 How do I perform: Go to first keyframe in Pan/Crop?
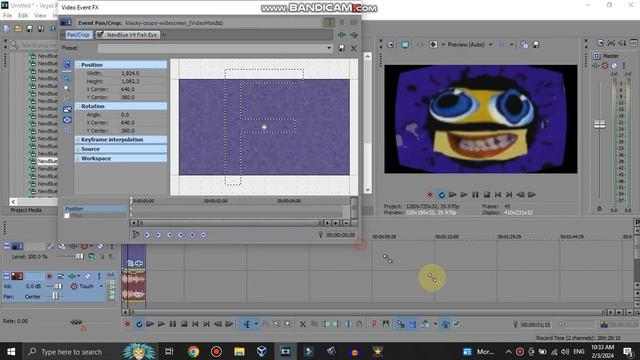click(147, 235)
